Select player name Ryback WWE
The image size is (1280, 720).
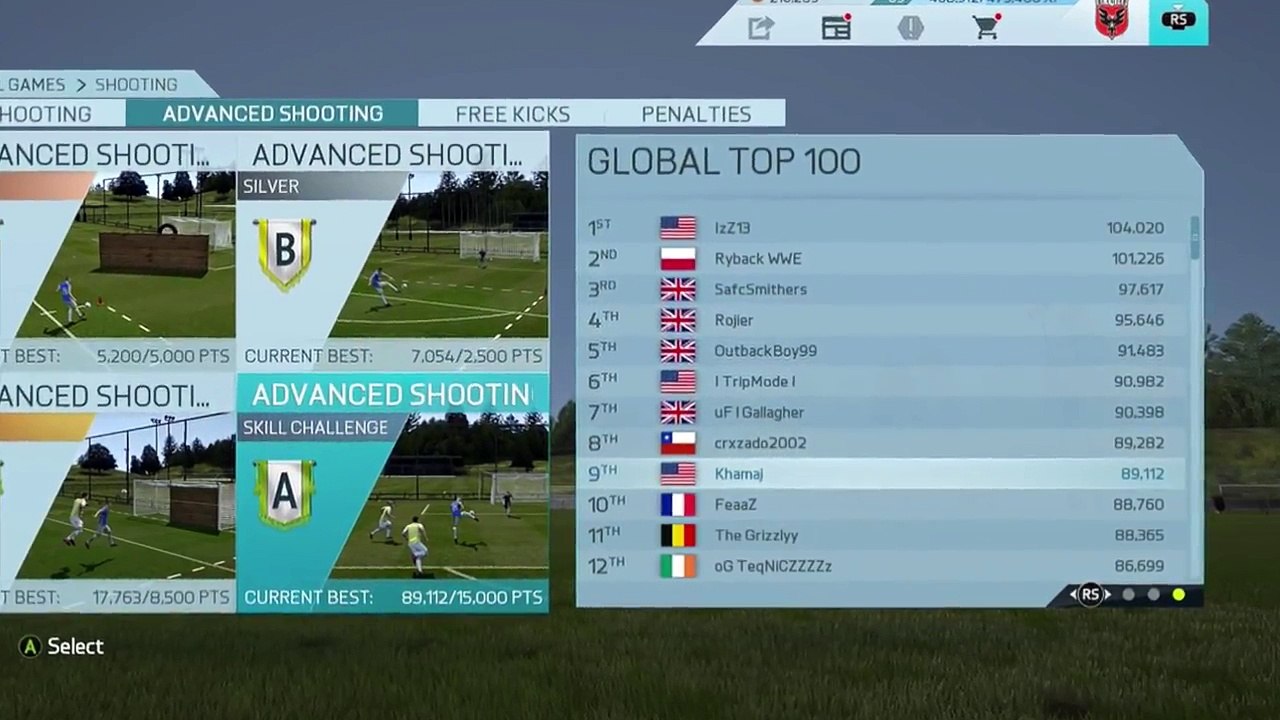click(x=758, y=259)
